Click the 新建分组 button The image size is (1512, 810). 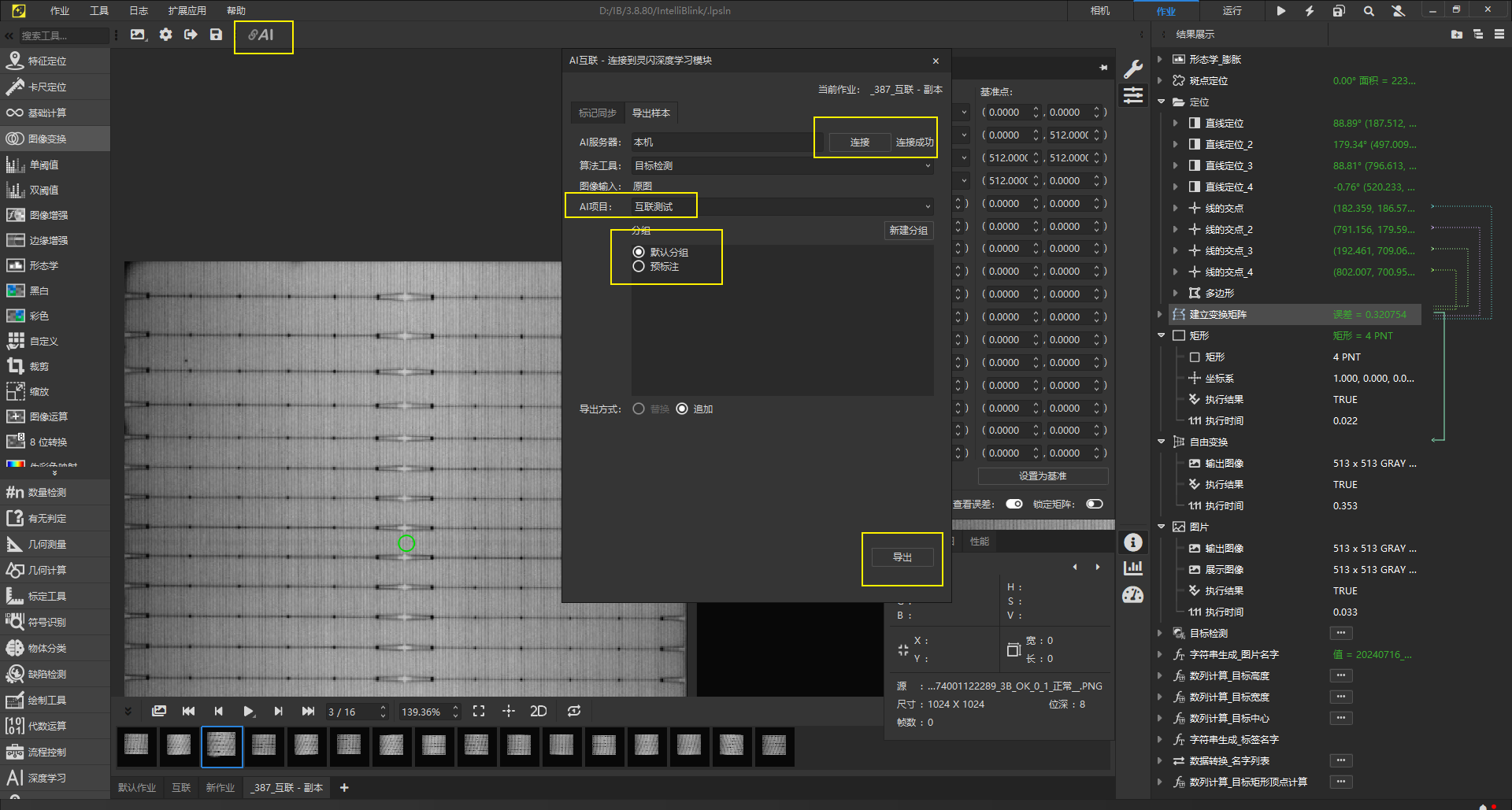click(908, 231)
